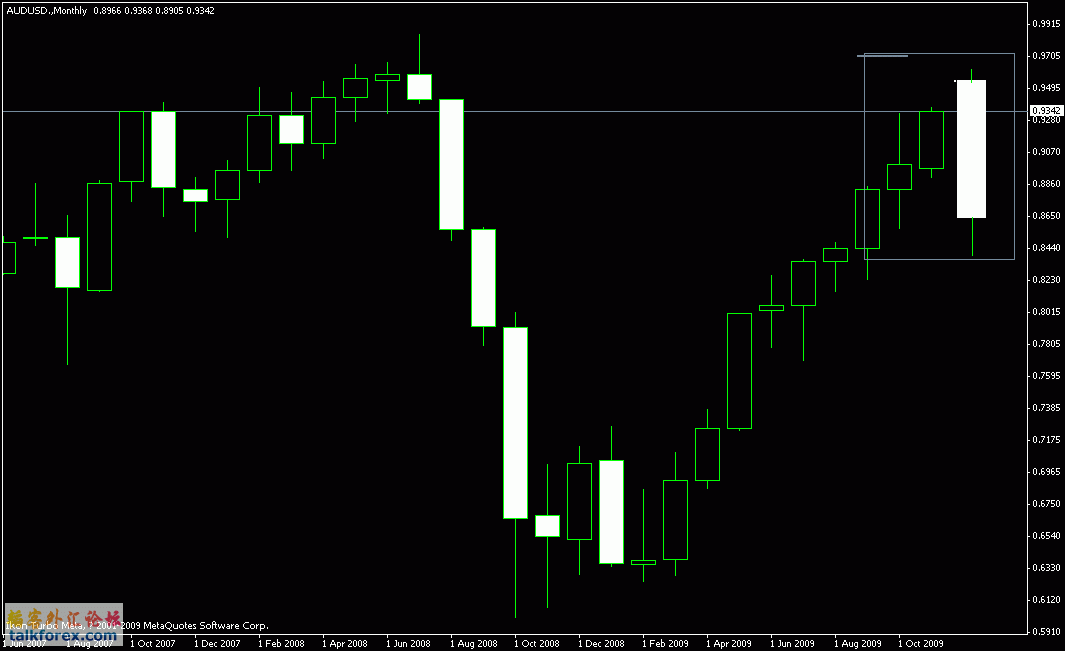Select the 1 Dec 2007 date label

(217, 644)
